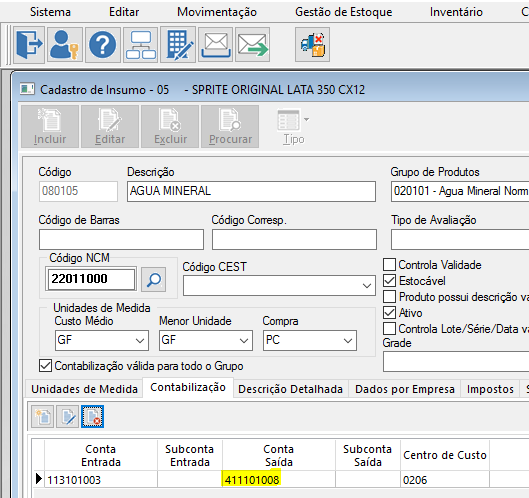Open the Editar menu in menu bar
Screen dimensions: 529x498
pyautogui.click(x=124, y=12)
